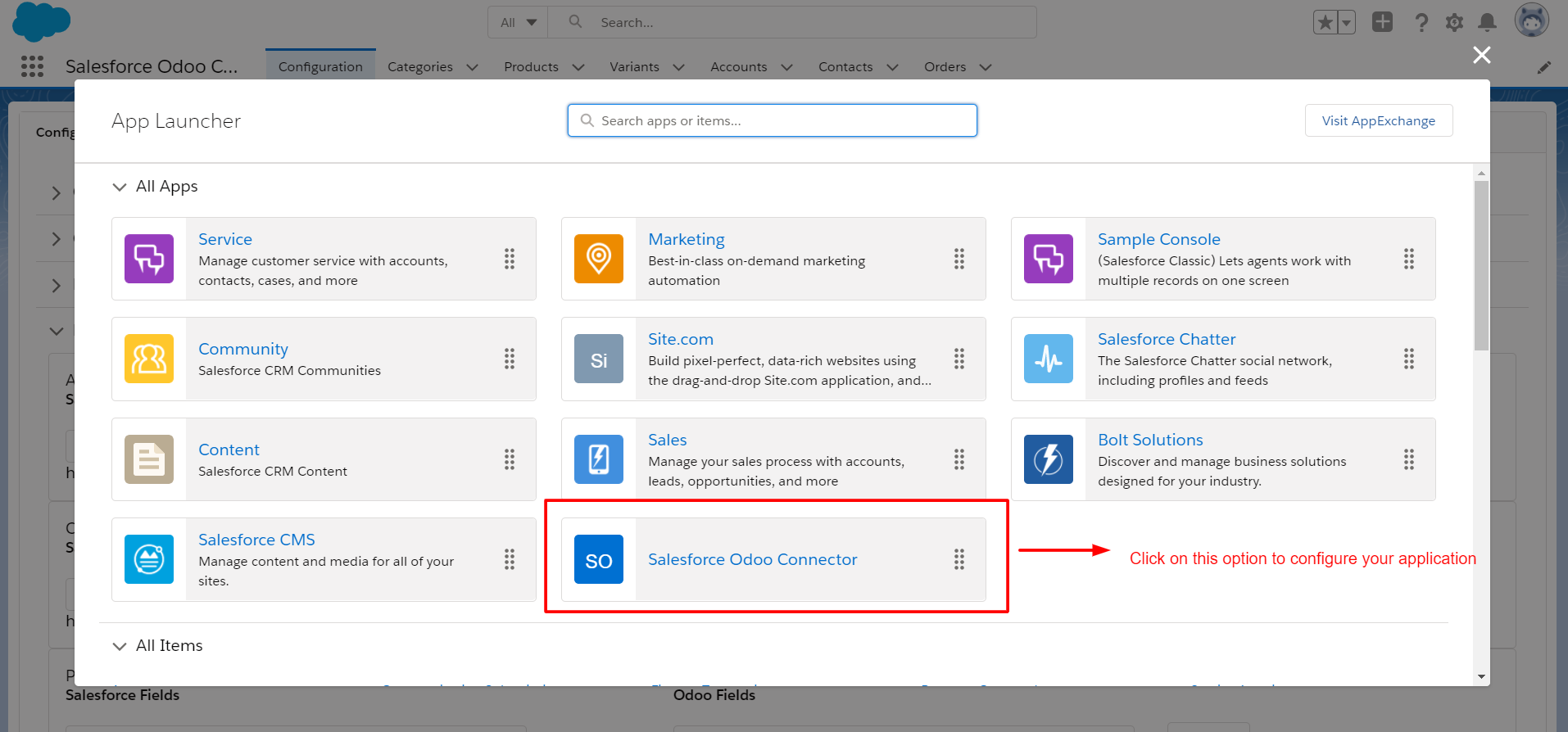Click the Search apps or items field
The image size is (1568, 732).
tap(772, 120)
